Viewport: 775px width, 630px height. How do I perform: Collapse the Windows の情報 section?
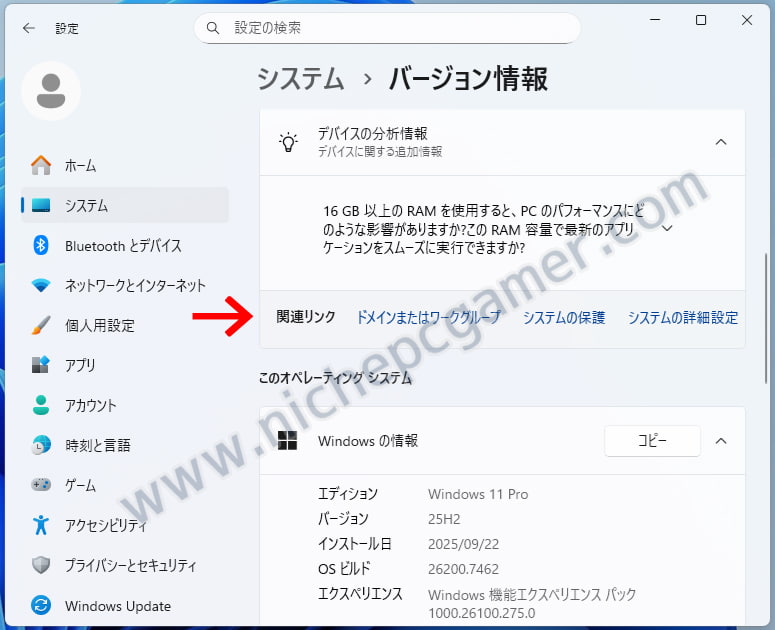click(720, 440)
